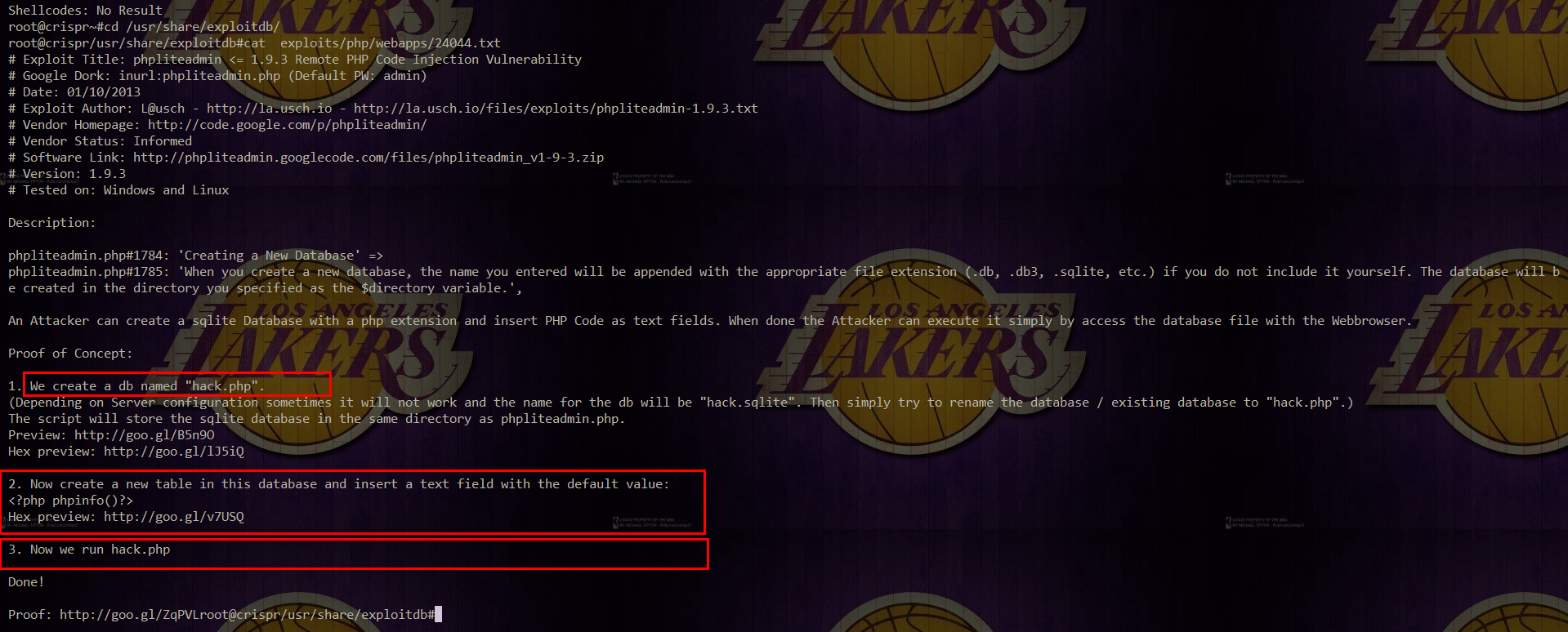Click 'The script will store the sqlite database' line
Image resolution: width=1568 pixels, height=632 pixels.
pos(317,419)
